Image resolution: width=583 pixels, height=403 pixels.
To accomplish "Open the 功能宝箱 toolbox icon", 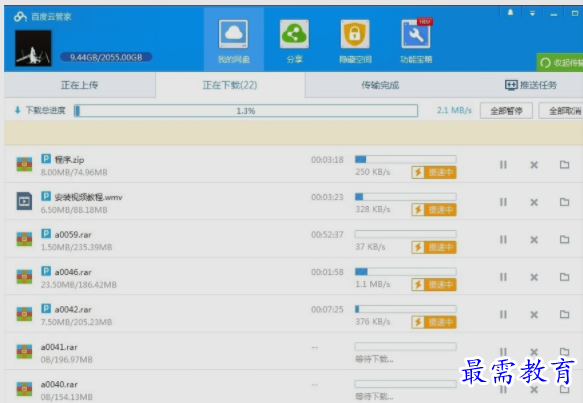I will click(416, 34).
